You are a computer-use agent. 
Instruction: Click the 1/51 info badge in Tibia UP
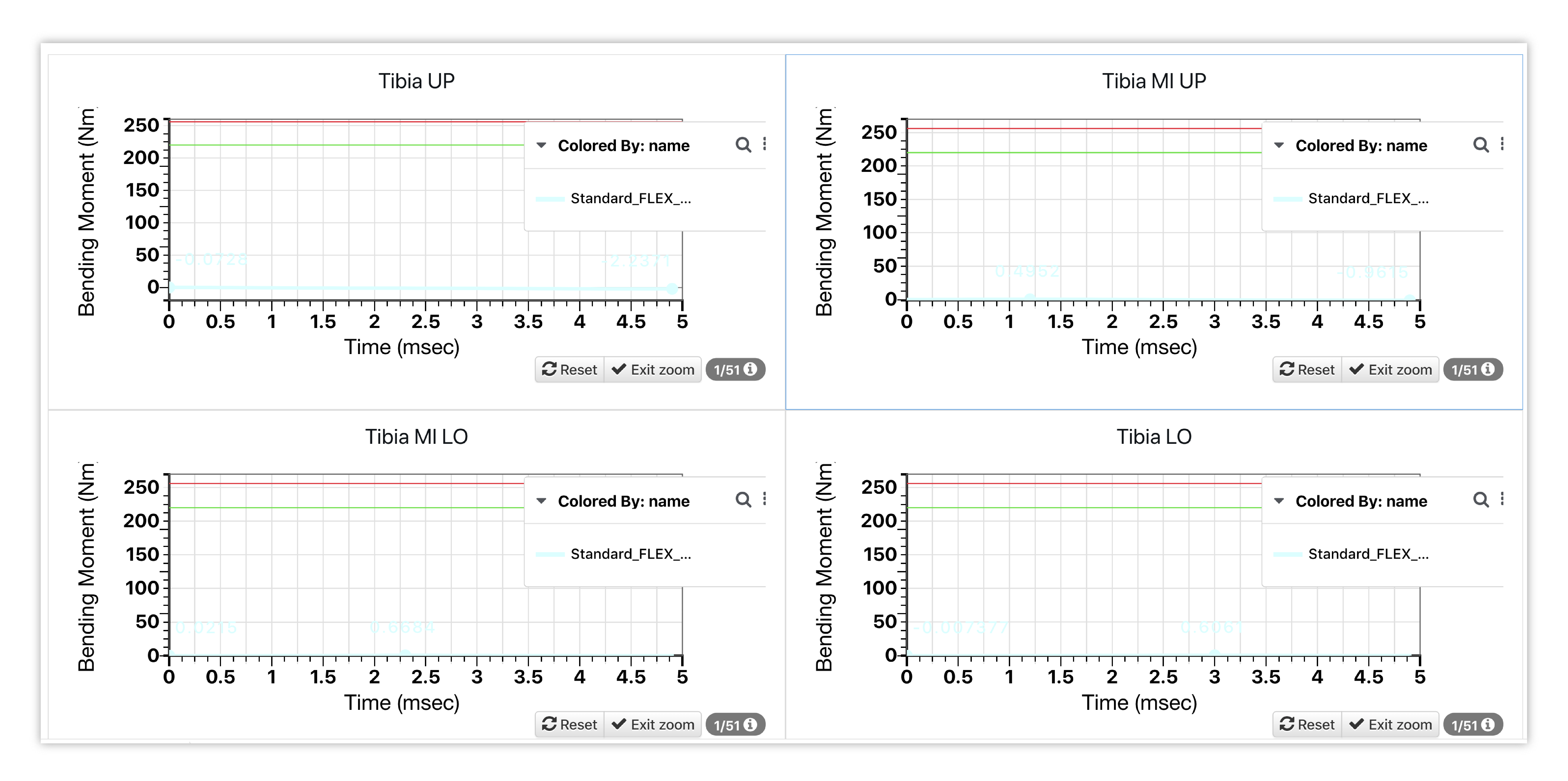click(735, 370)
